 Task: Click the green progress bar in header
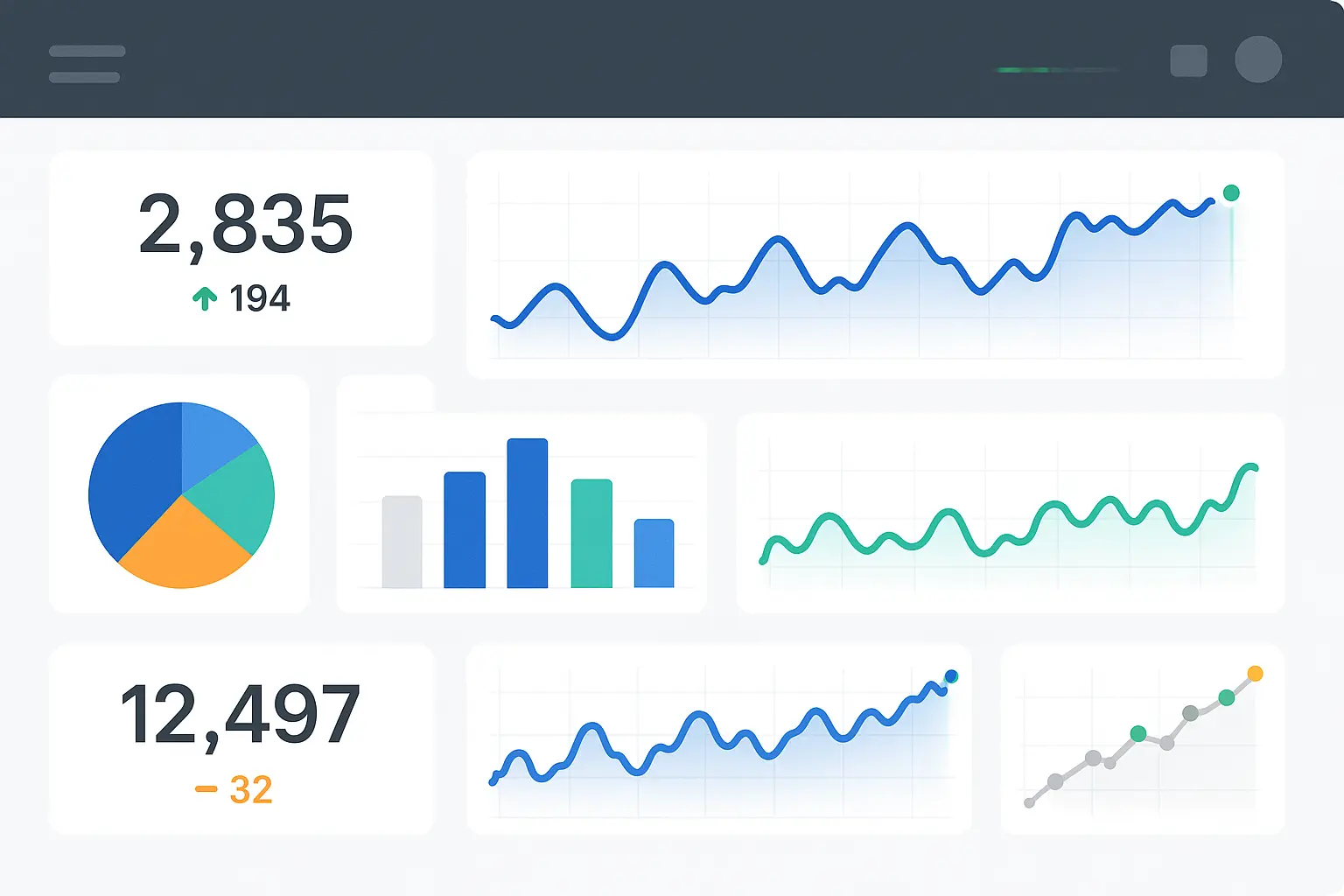(x=1024, y=70)
